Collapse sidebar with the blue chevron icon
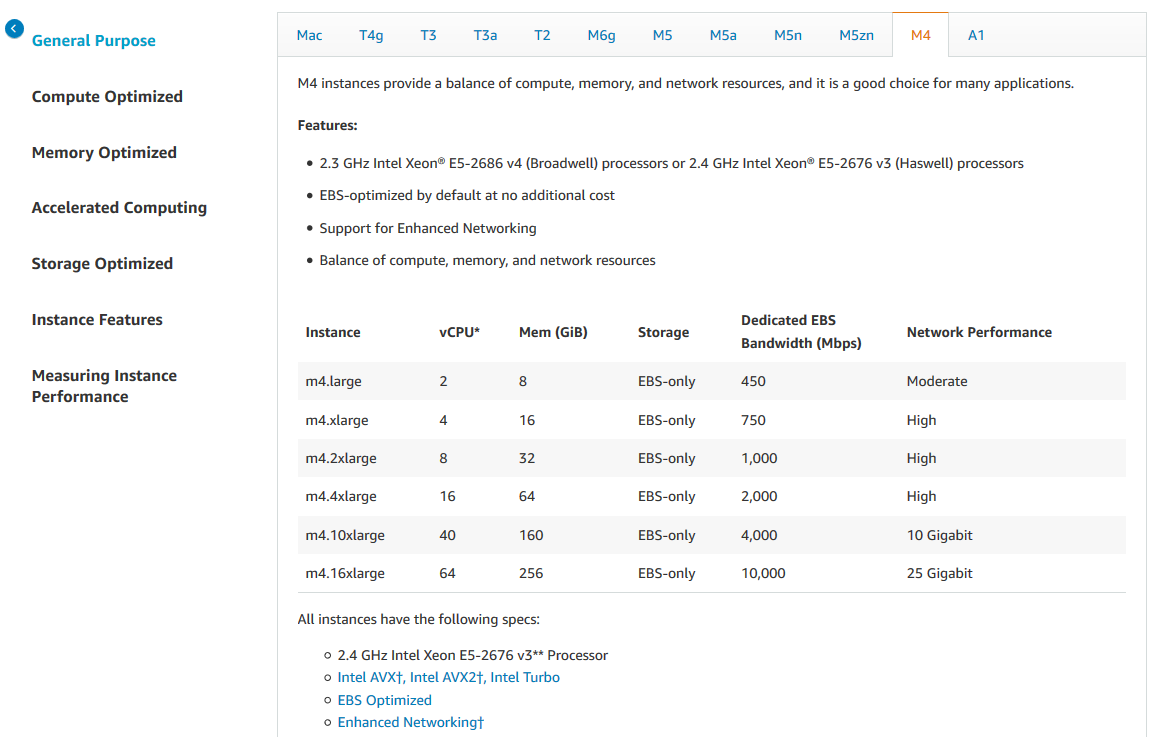 pos(14,29)
